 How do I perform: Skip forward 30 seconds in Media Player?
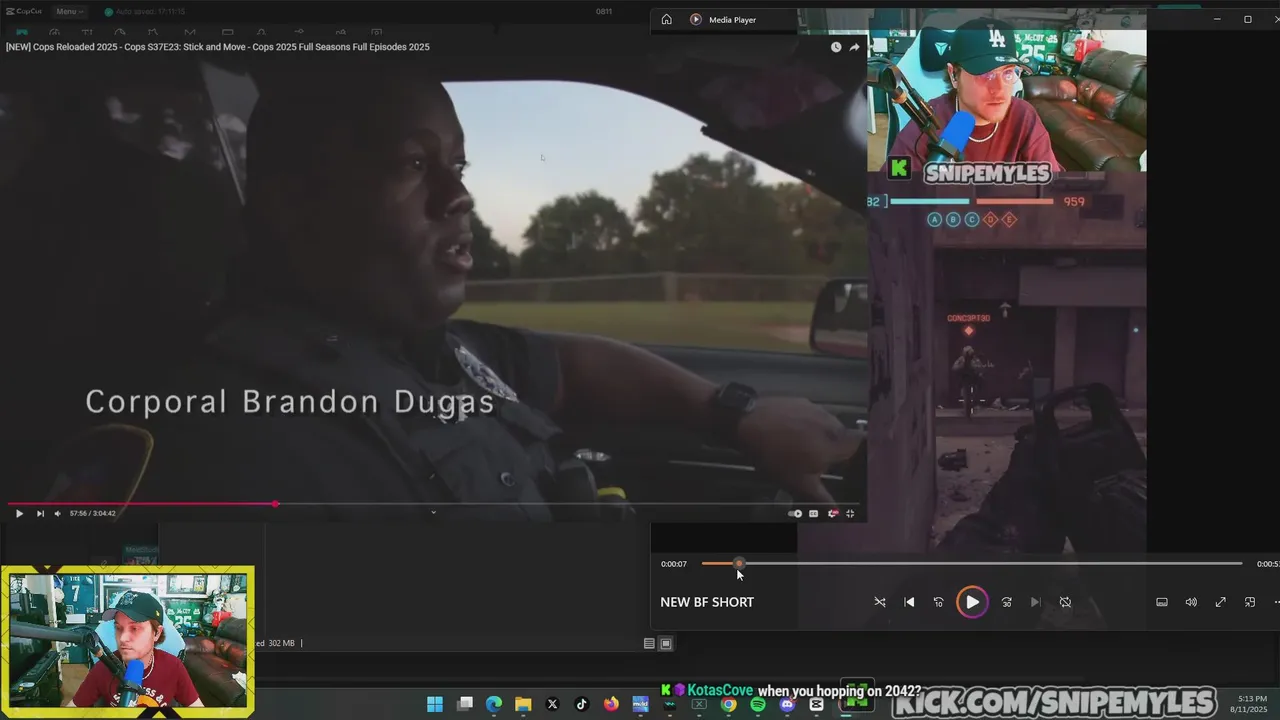point(1007,602)
